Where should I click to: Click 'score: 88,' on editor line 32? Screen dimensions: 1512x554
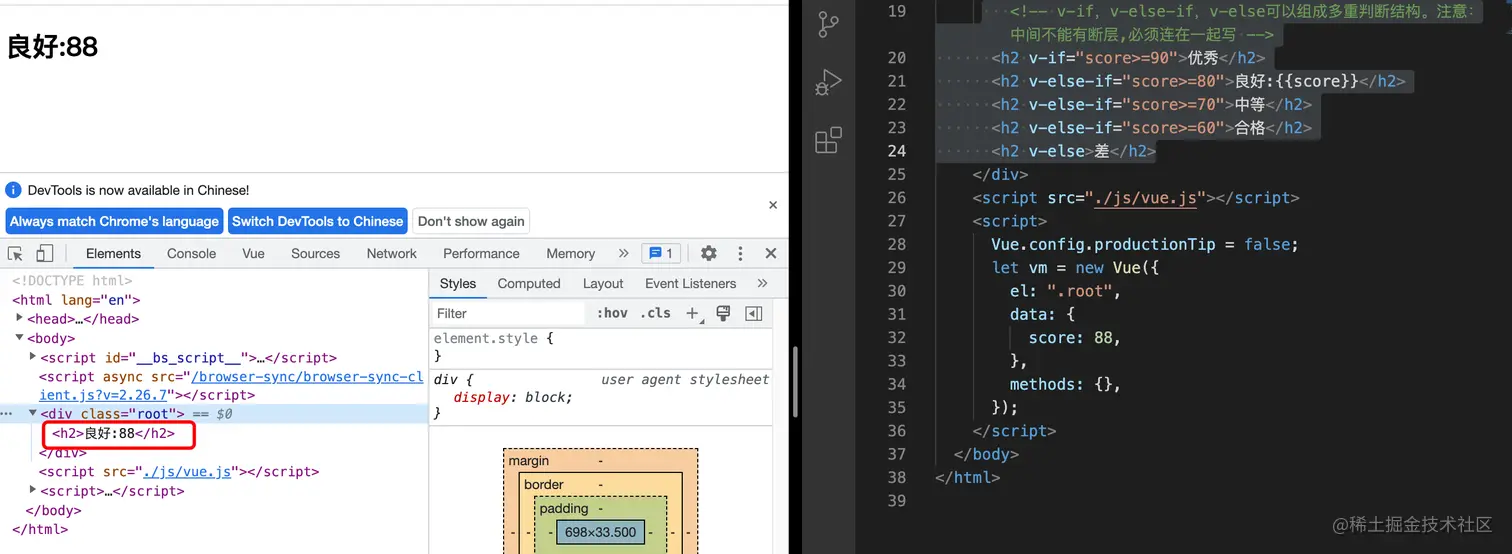[1075, 338]
